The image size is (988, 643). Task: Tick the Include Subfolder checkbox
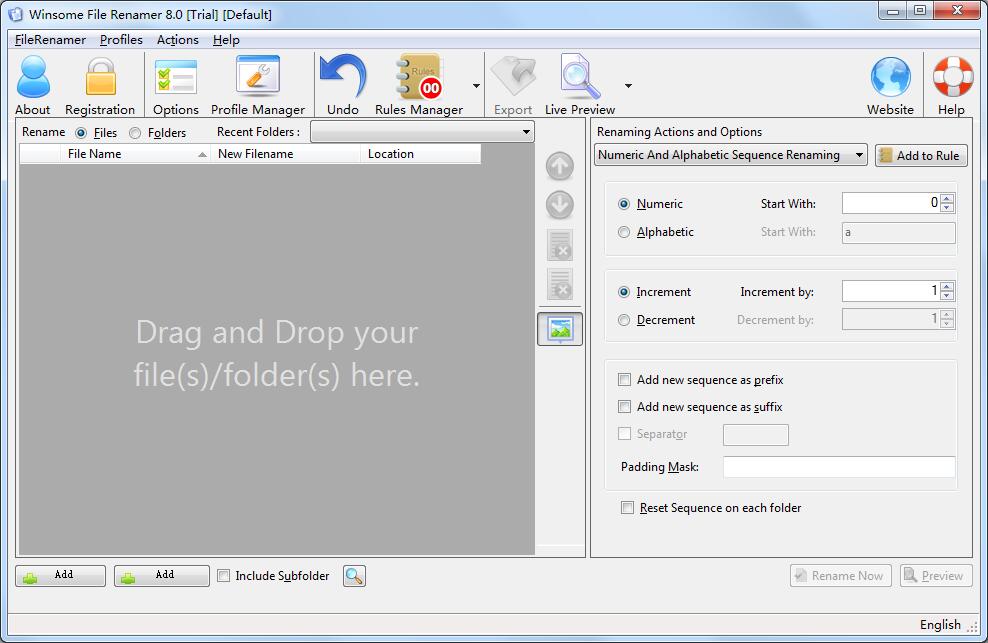[224, 576]
